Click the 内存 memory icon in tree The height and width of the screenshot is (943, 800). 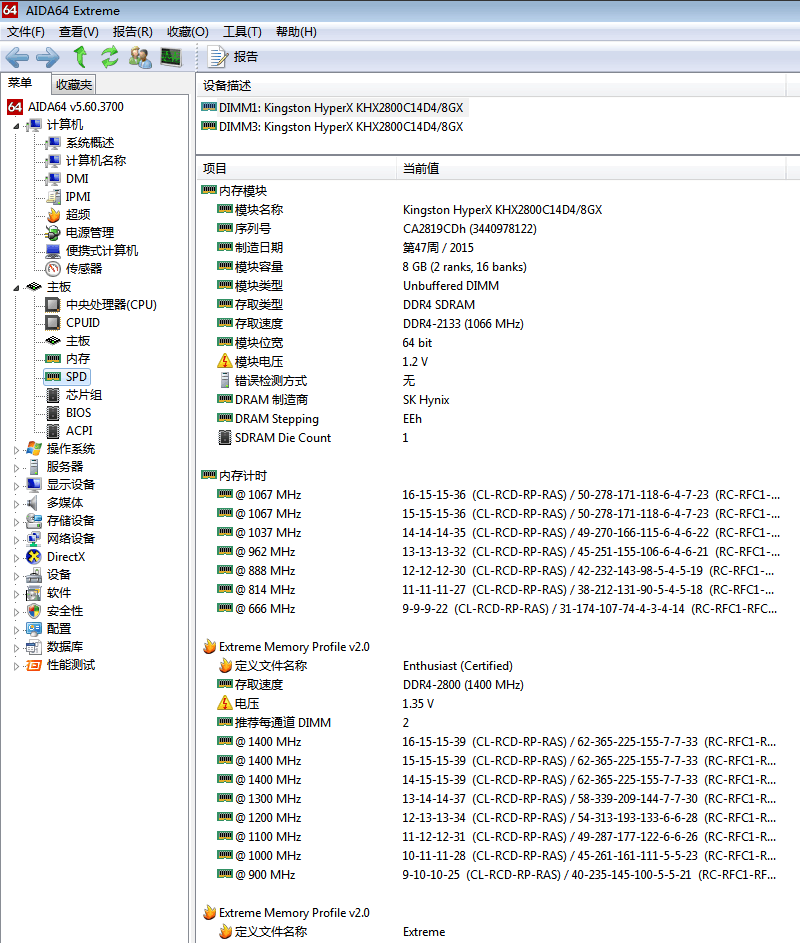(54, 359)
